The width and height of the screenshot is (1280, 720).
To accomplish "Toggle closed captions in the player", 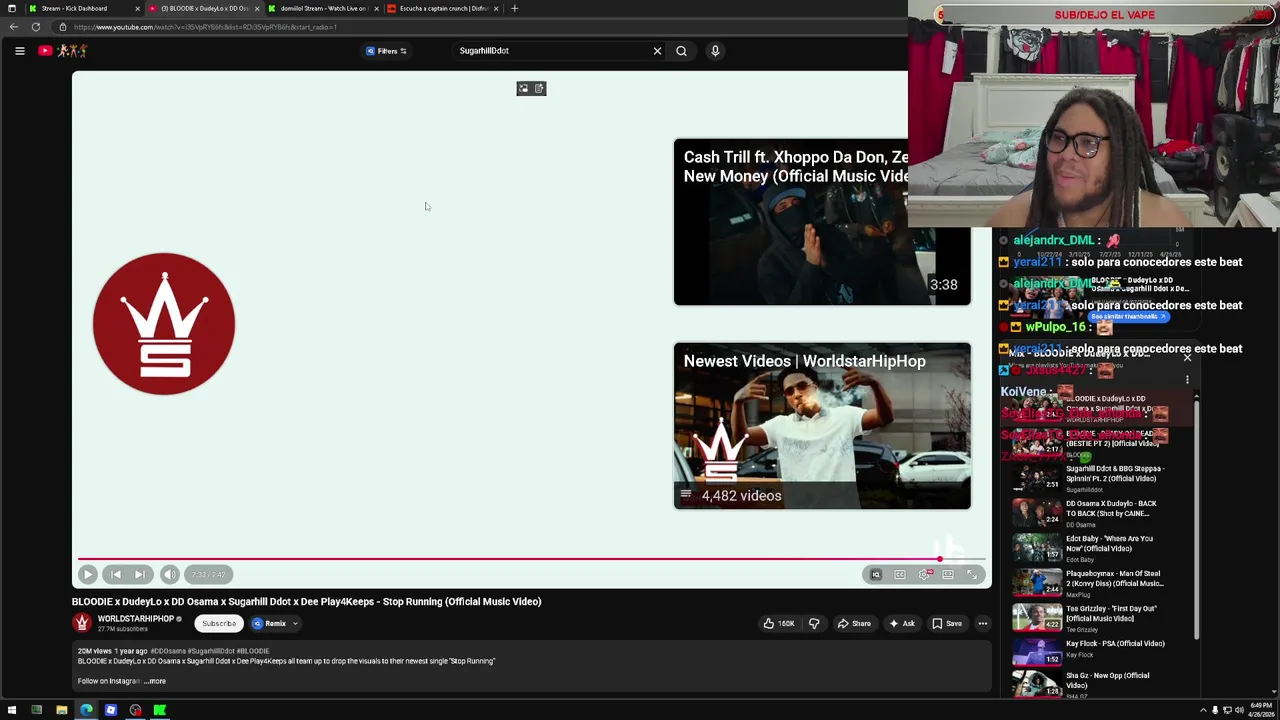I will click(900, 574).
